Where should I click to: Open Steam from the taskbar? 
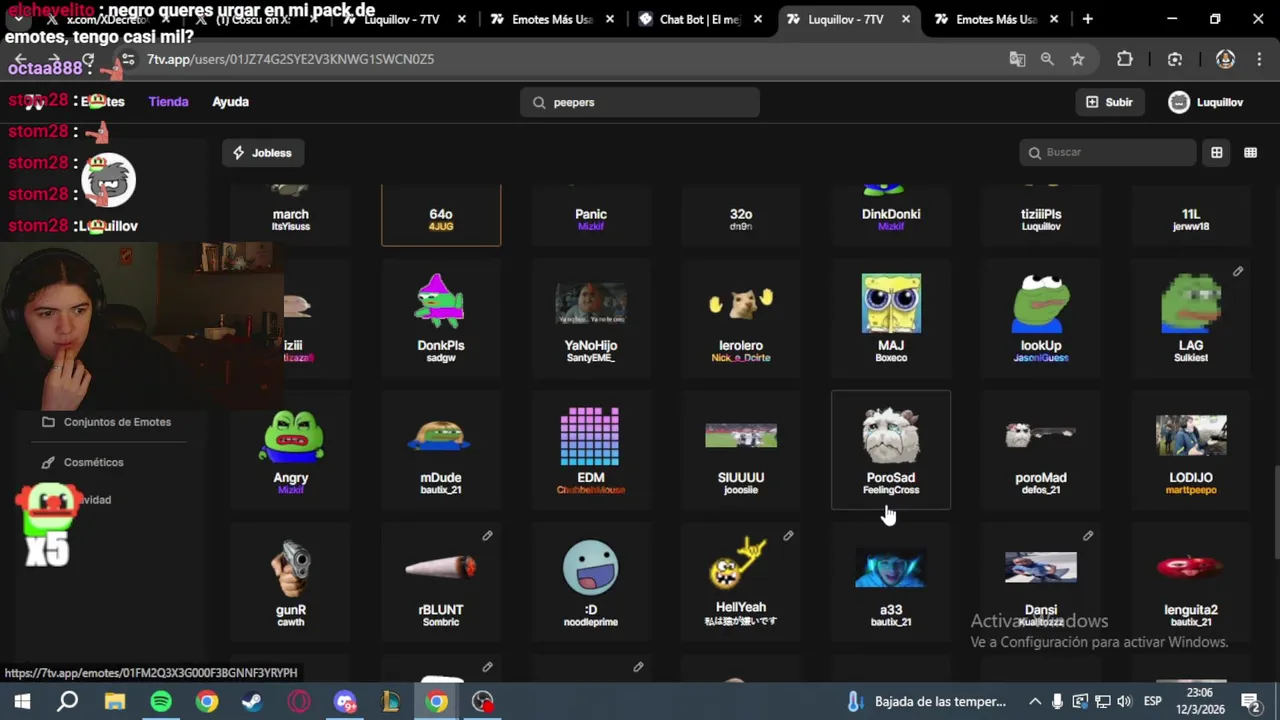pyautogui.click(x=253, y=701)
